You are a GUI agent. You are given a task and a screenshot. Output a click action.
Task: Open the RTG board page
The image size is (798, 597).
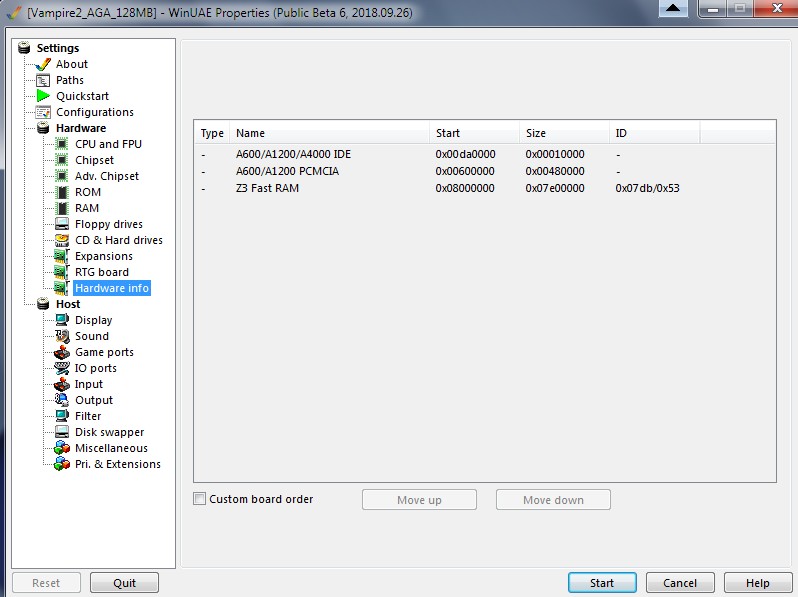[101, 272]
